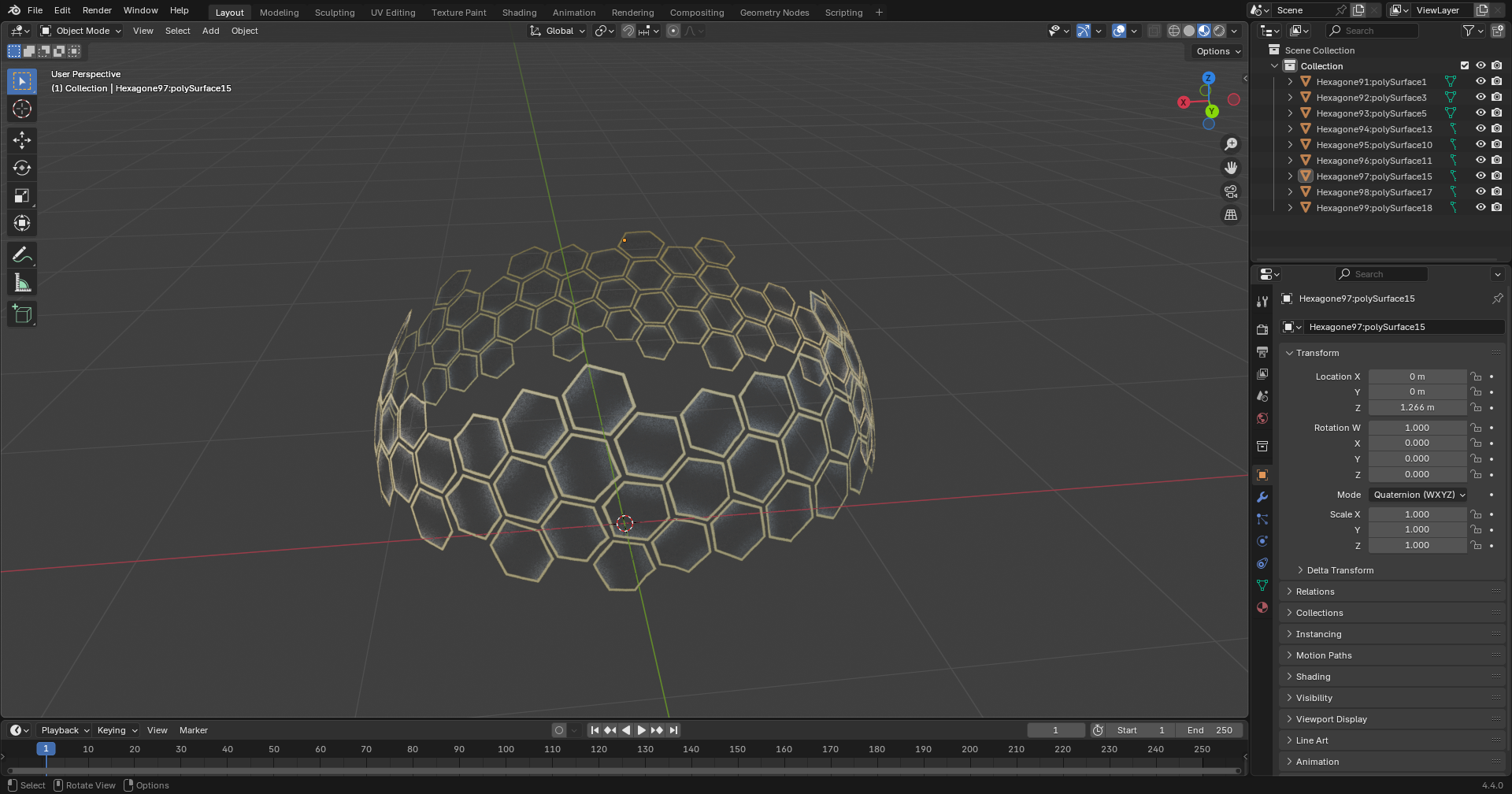Hide Hexagone91:polySurface1 with its eye icon
Image resolution: width=1512 pixels, height=794 pixels.
tap(1480, 82)
